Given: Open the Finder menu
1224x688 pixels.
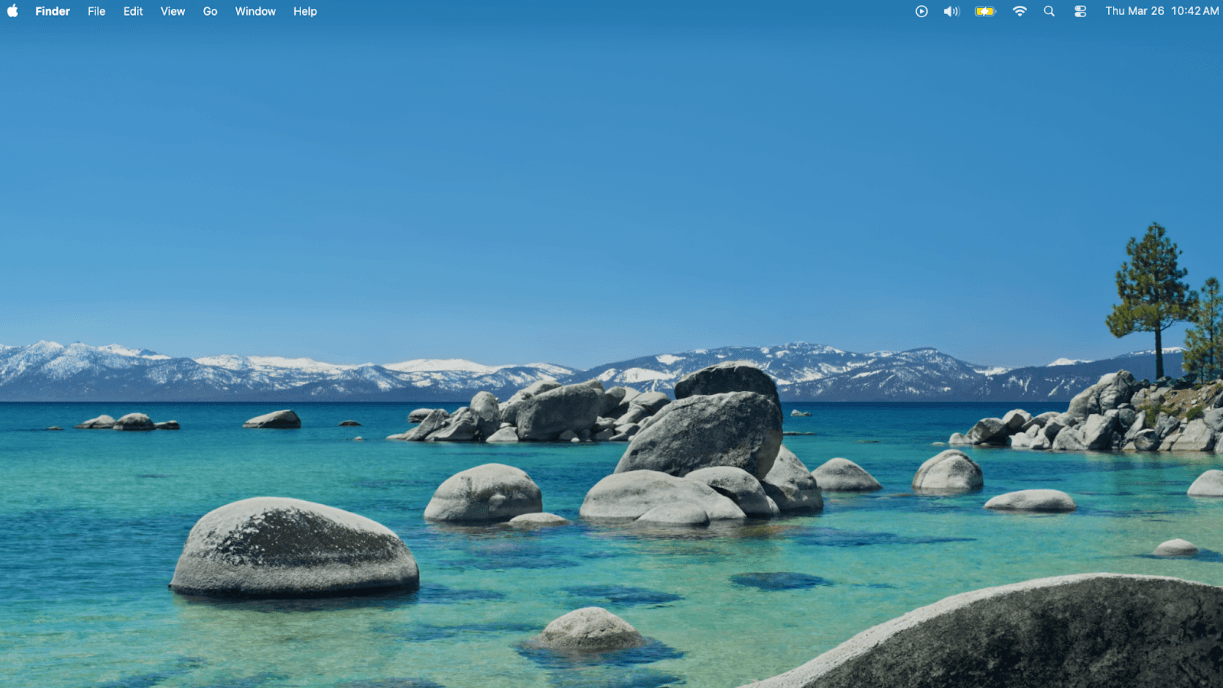Looking at the screenshot, I should point(52,11).
